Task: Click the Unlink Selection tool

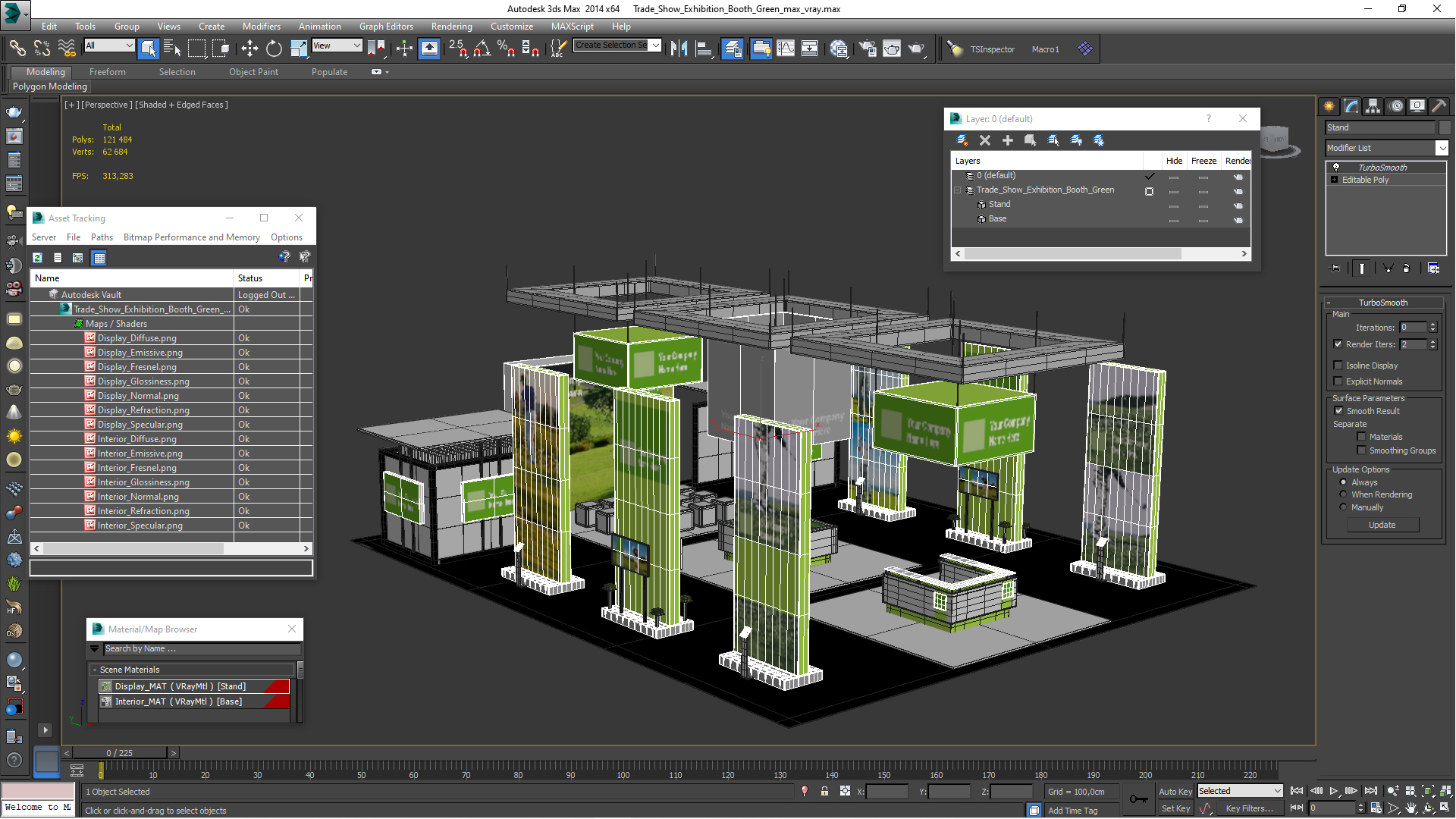Action: tap(42, 49)
